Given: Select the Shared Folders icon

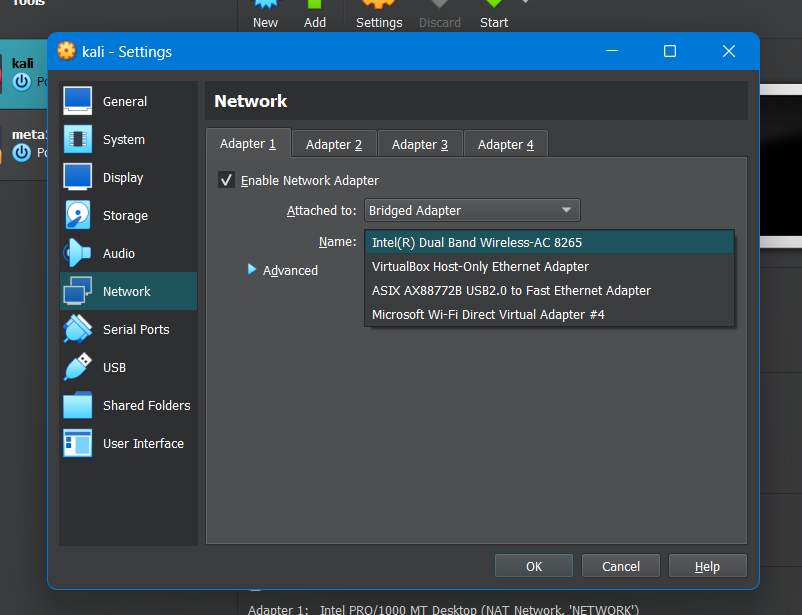Looking at the screenshot, I should [x=78, y=405].
